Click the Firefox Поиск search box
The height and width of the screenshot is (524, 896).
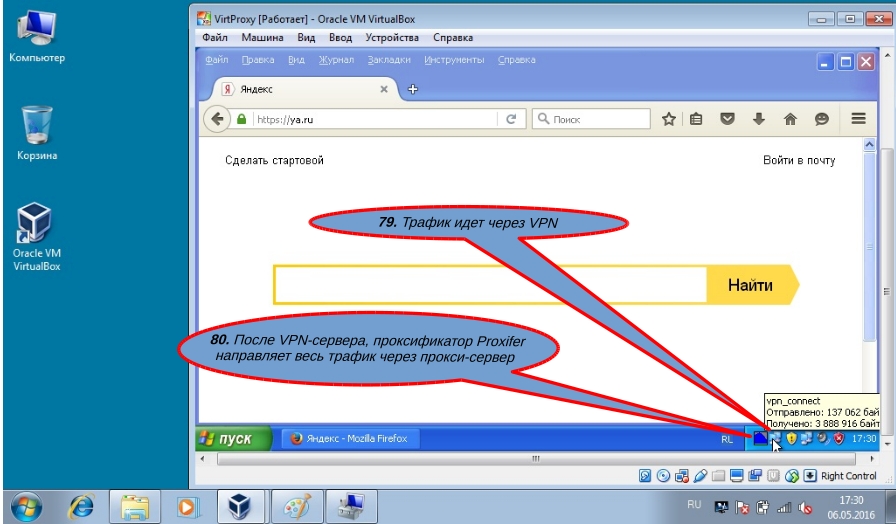pos(591,119)
